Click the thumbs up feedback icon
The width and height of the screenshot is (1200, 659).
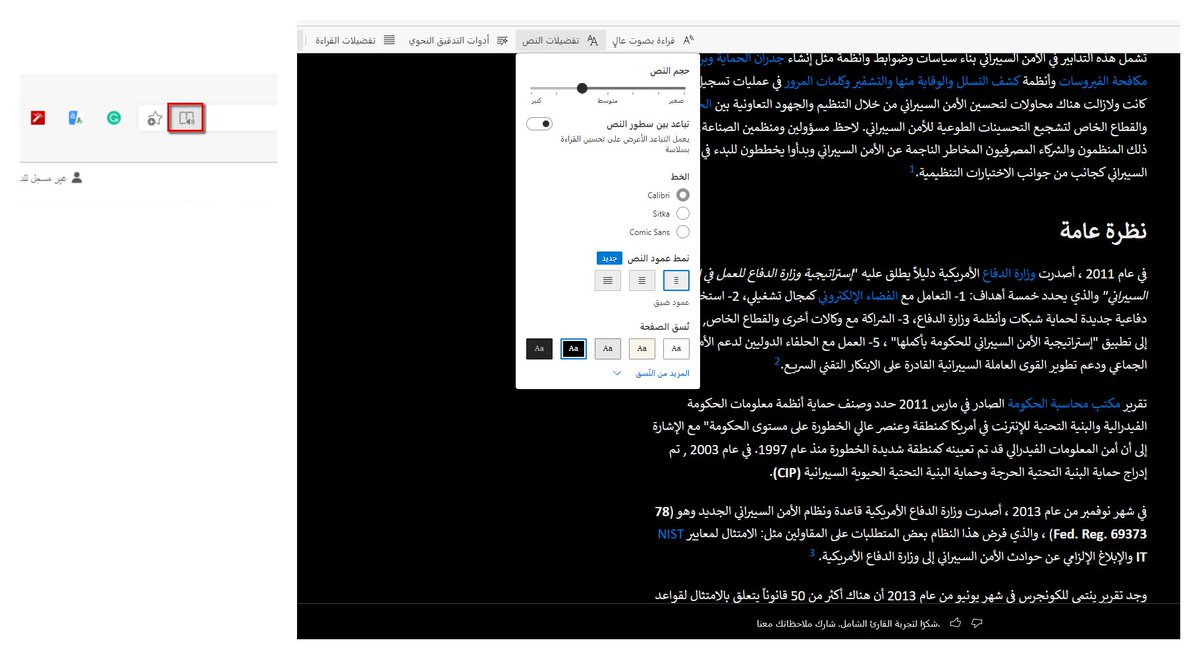coord(956,623)
